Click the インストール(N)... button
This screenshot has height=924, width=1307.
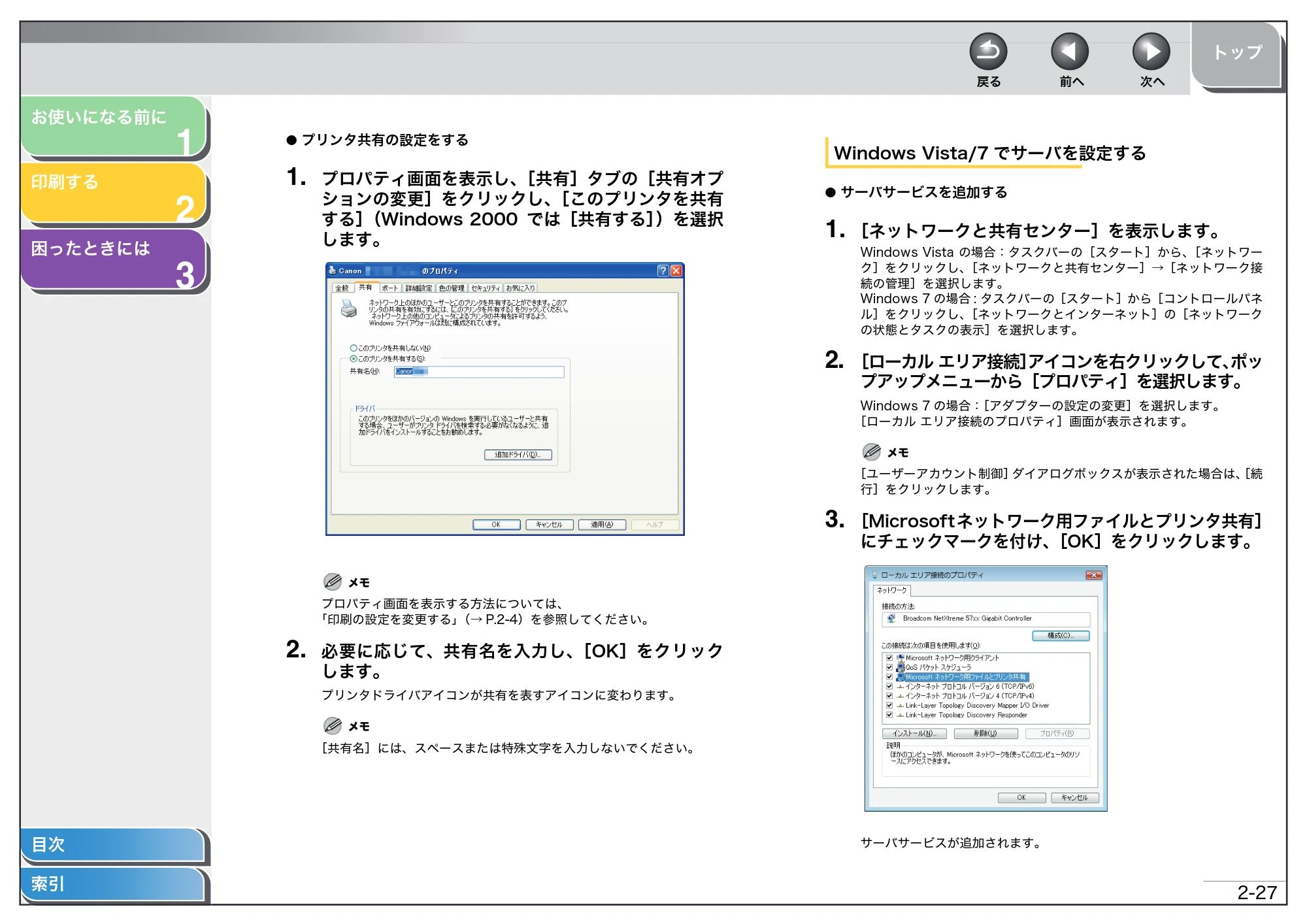914,734
